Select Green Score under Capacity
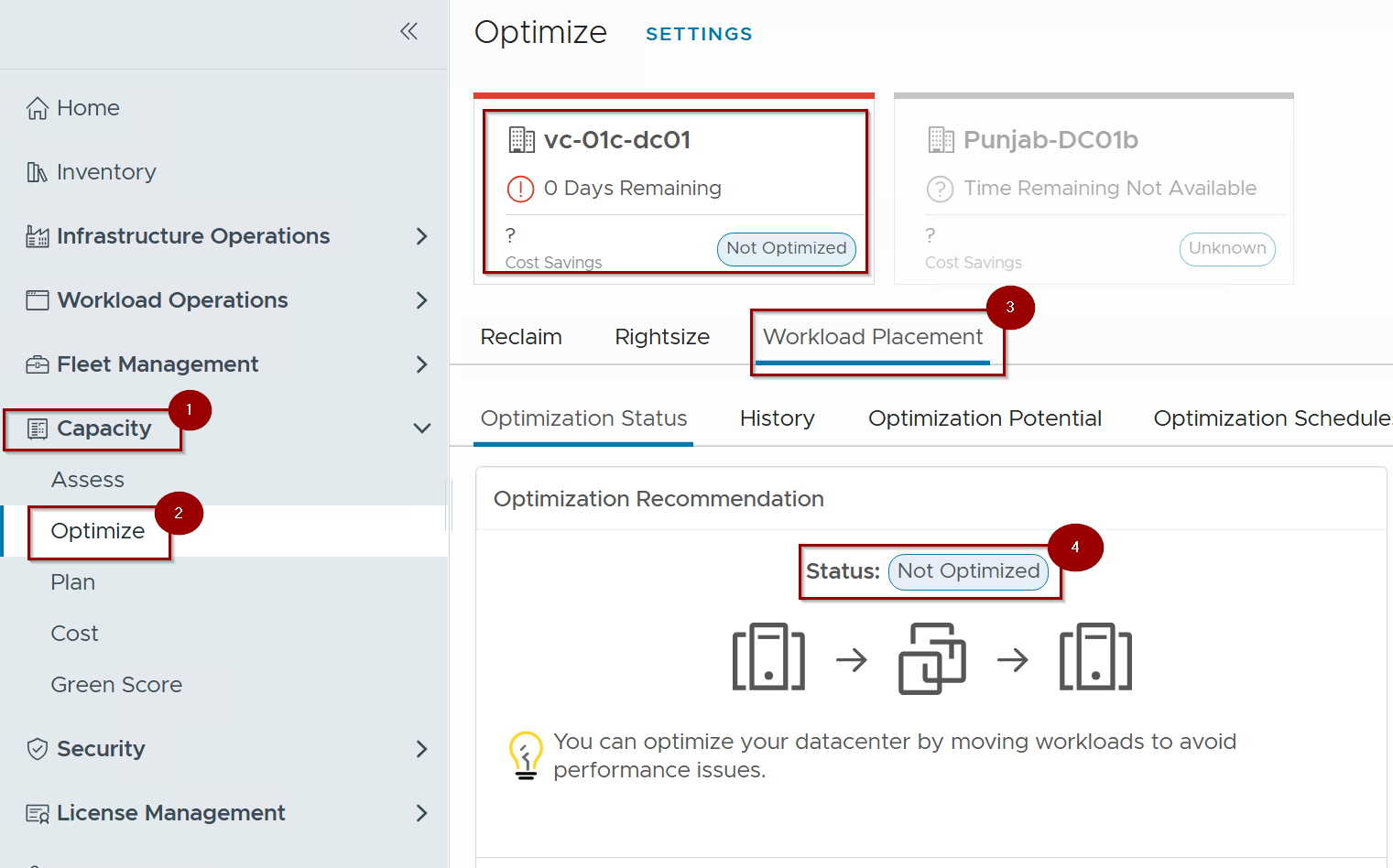Viewport: 1393px width, 868px height. click(x=116, y=685)
